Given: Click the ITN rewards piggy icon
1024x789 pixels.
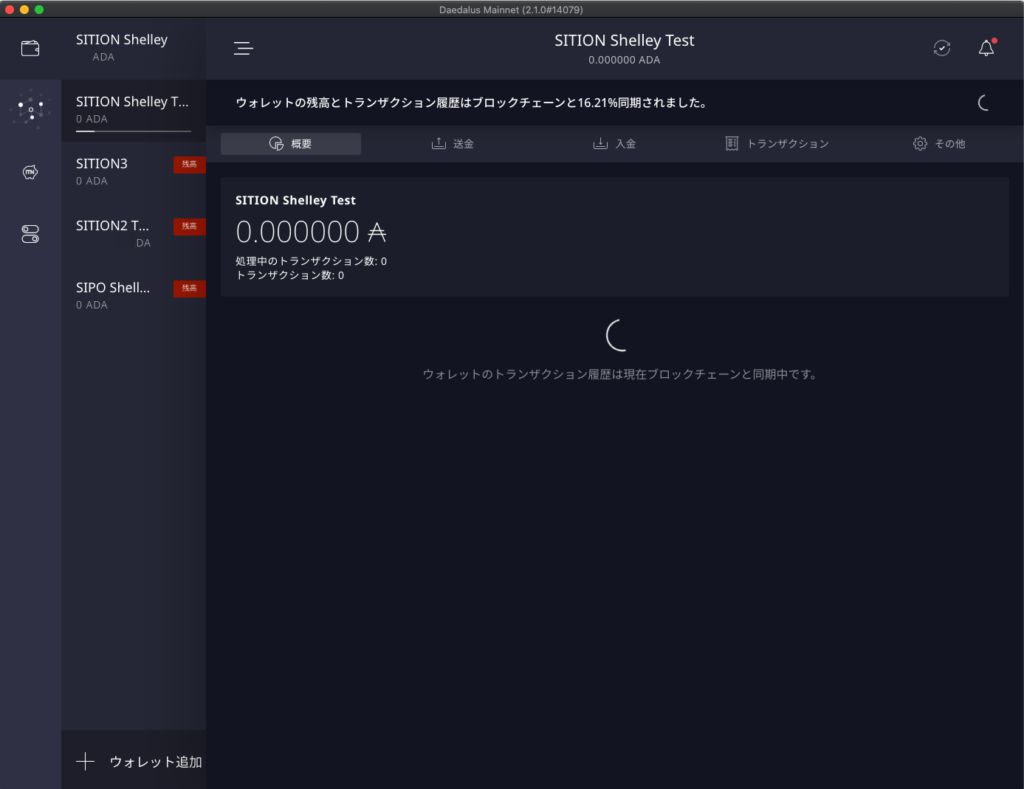Looking at the screenshot, I should click(30, 172).
